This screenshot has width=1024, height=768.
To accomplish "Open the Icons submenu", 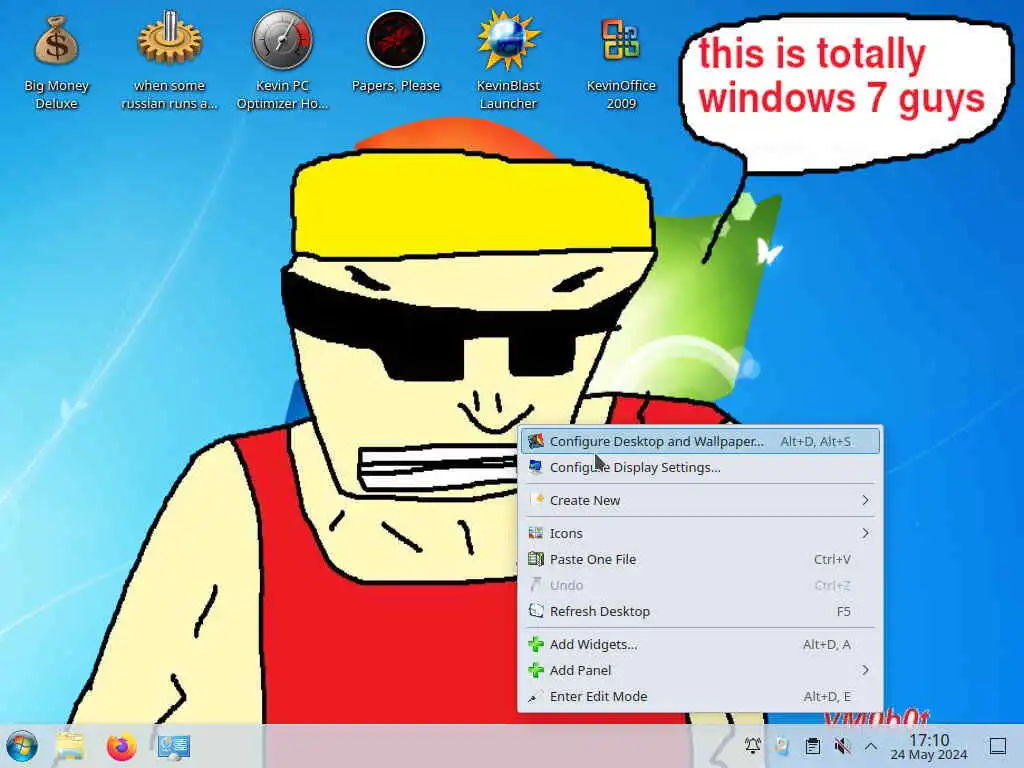I will (700, 533).
